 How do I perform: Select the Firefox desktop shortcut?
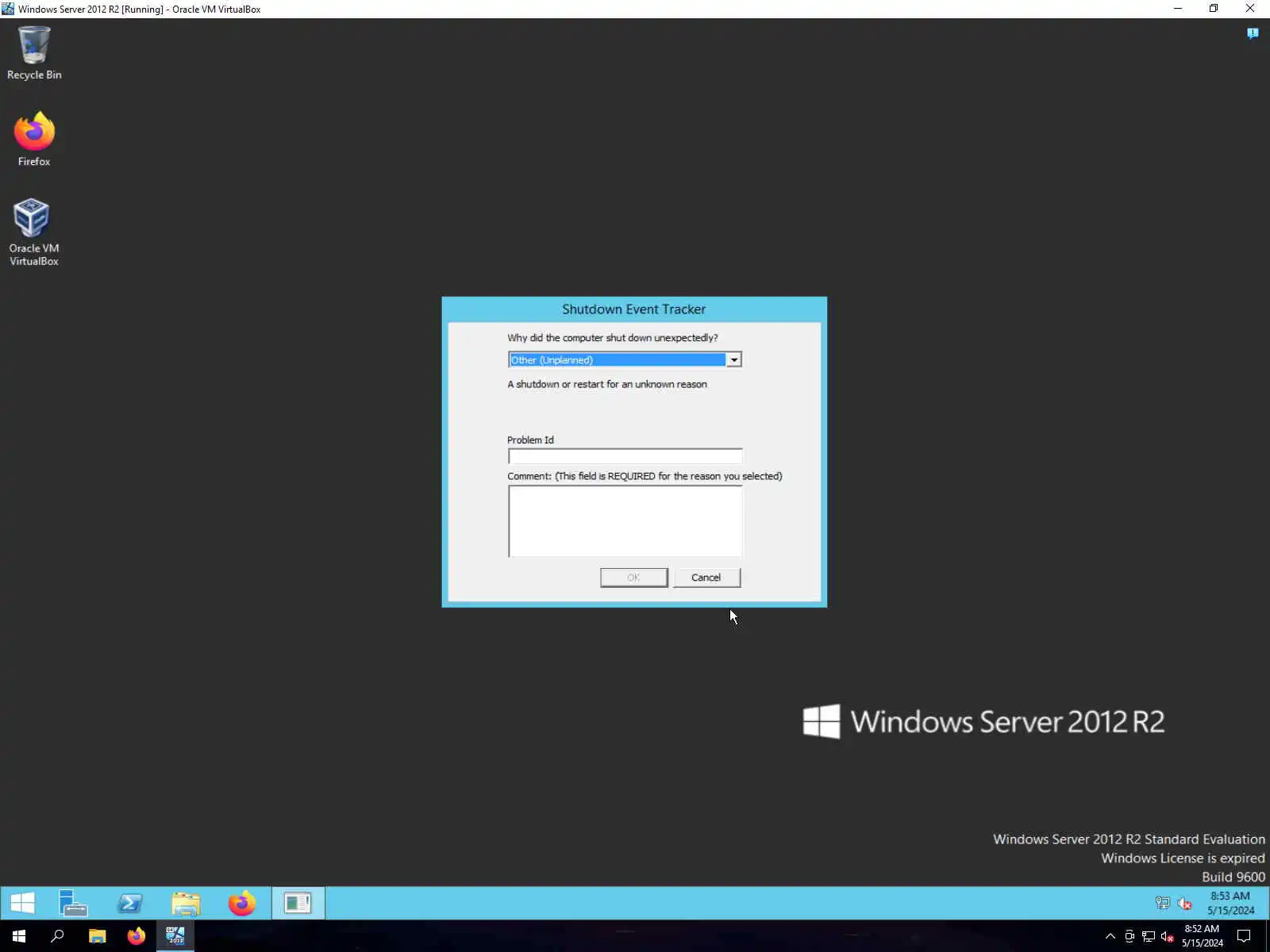34,140
